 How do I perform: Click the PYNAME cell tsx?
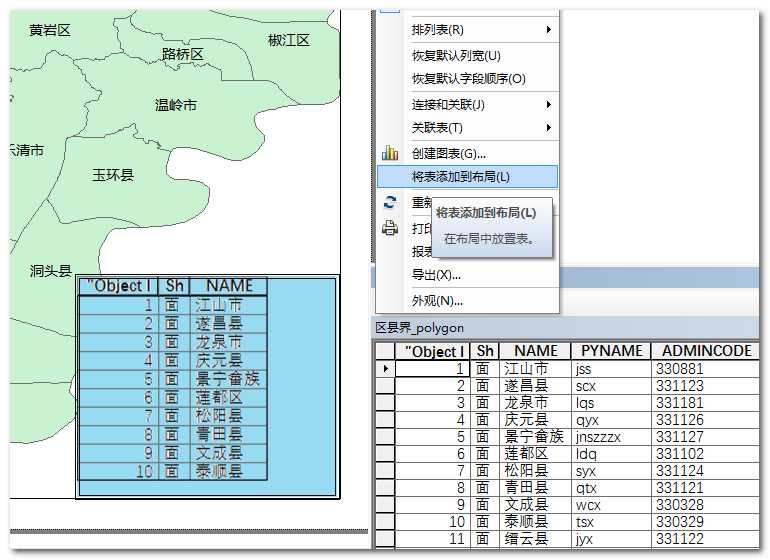pos(611,521)
